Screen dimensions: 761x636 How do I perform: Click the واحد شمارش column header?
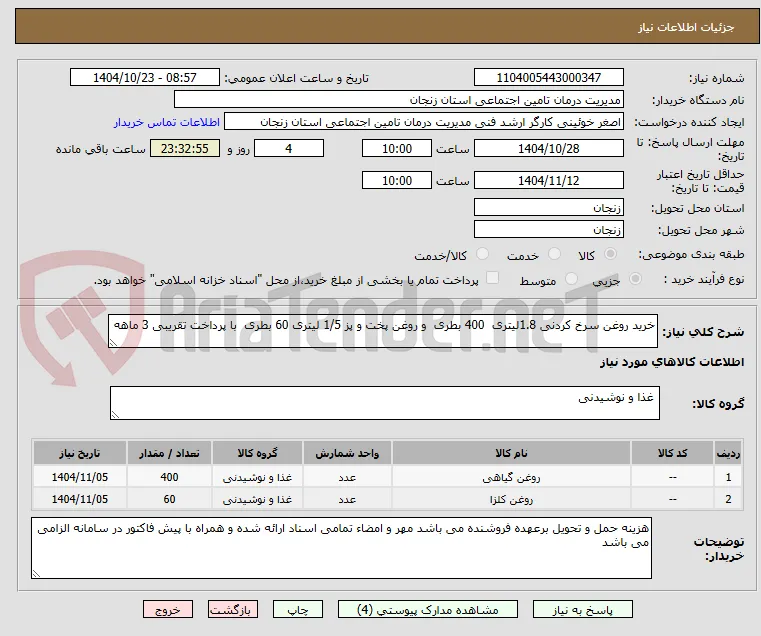point(347,453)
